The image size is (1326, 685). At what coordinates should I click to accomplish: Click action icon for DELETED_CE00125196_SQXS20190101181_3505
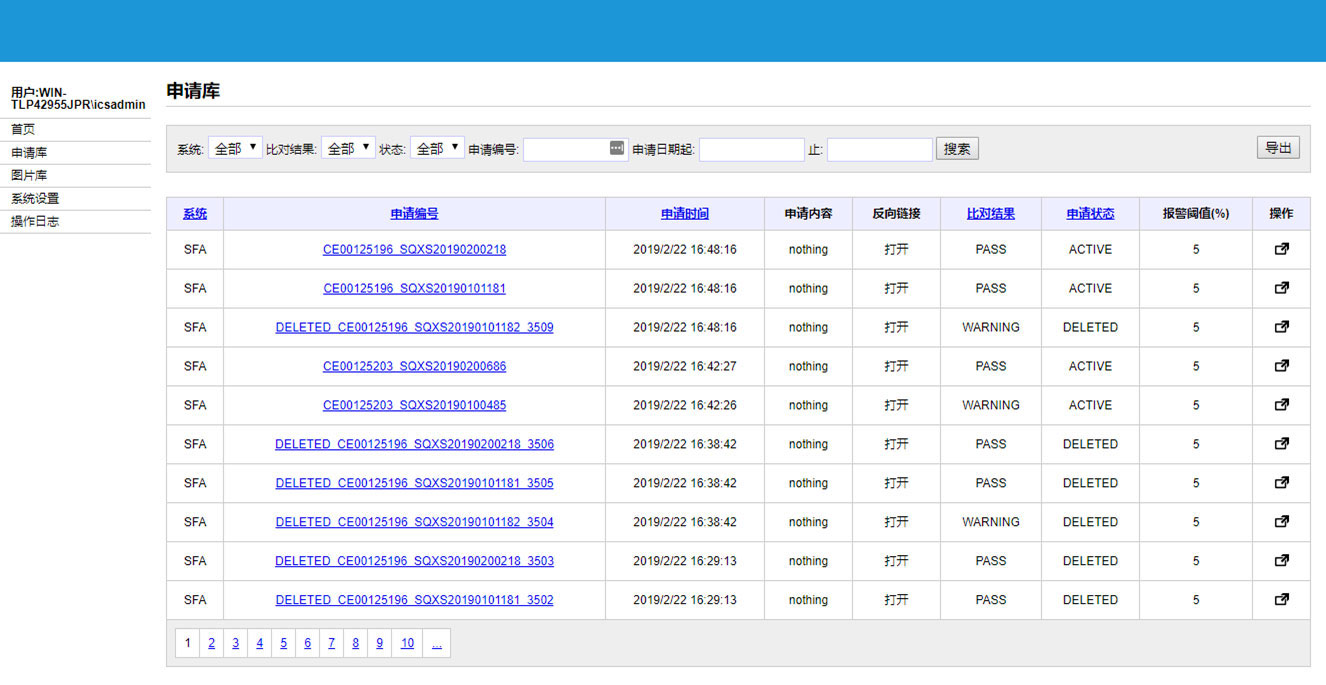click(x=1281, y=483)
